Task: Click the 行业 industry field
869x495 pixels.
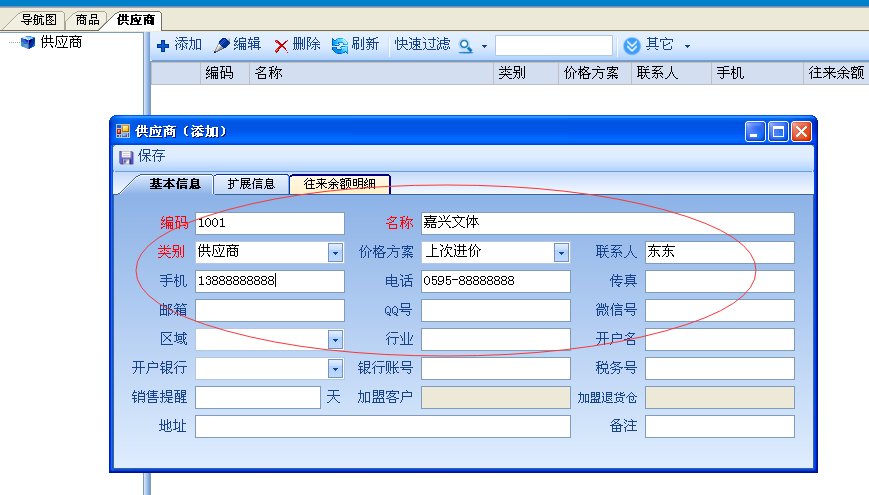Action: click(x=496, y=339)
